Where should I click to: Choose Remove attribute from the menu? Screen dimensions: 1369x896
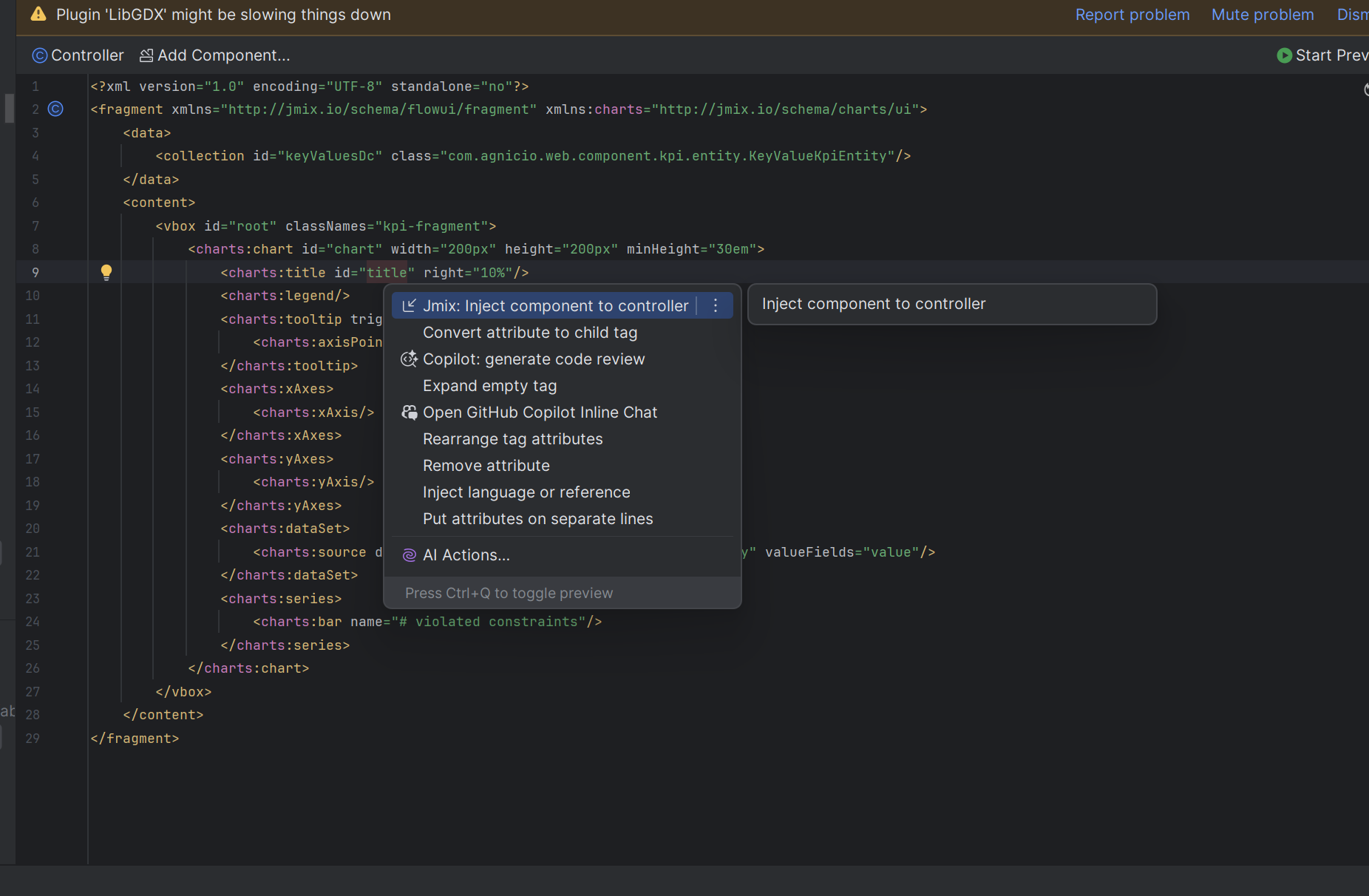pyautogui.click(x=486, y=466)
